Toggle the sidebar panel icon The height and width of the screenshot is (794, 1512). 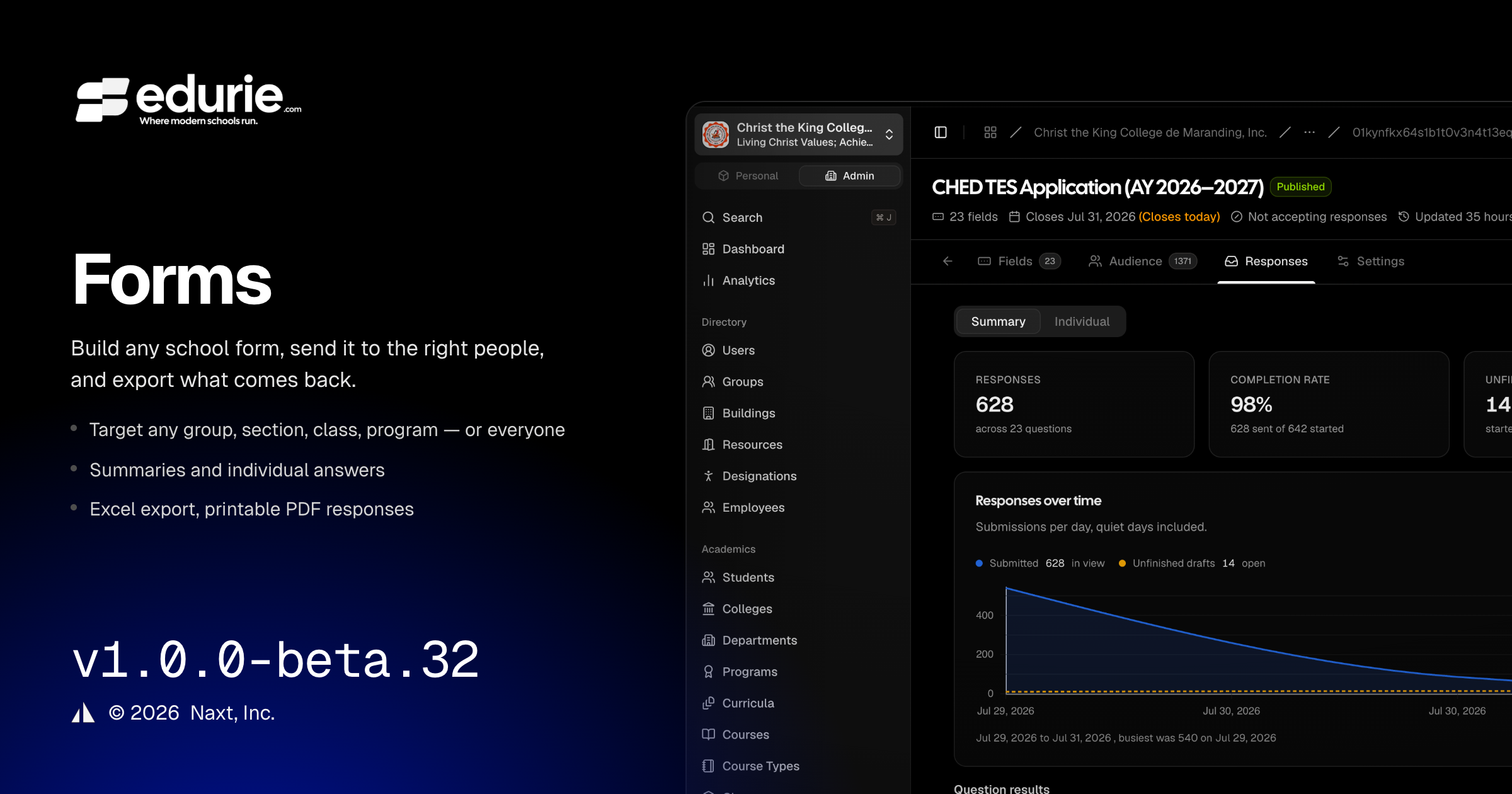point(941,132)
